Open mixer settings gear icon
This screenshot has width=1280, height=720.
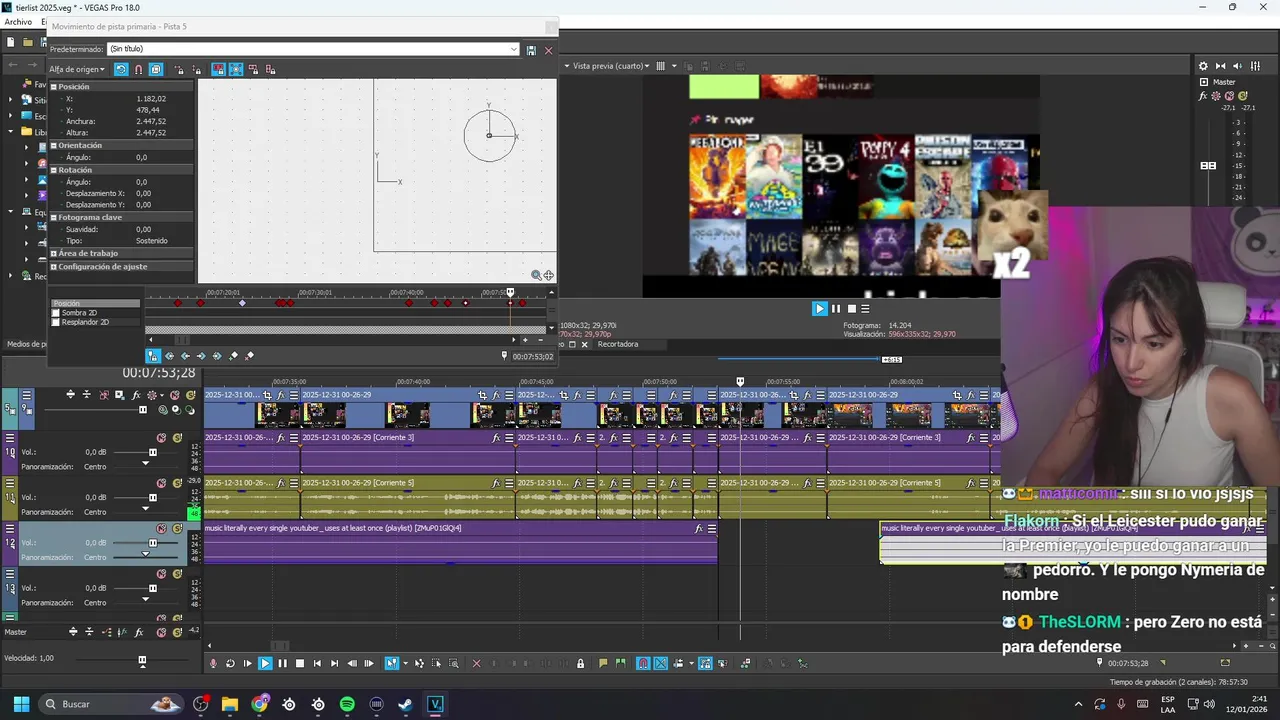(x=1203, y=66)
